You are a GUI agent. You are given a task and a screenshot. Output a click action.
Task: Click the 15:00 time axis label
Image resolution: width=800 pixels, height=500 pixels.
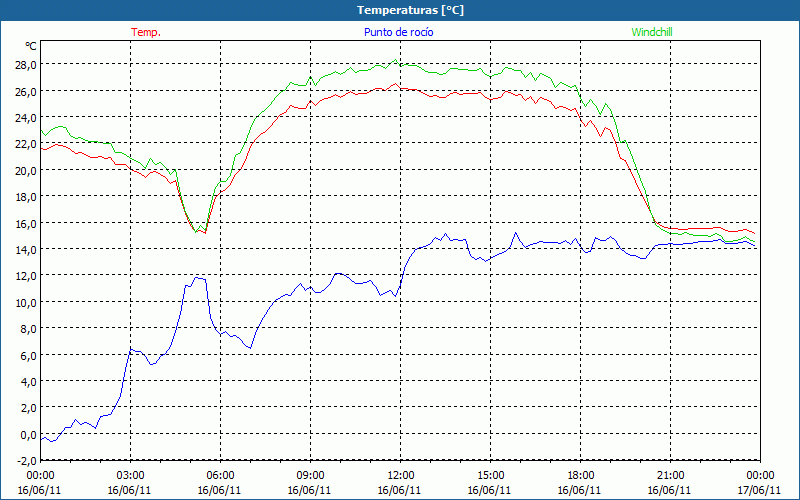point(490,476)
